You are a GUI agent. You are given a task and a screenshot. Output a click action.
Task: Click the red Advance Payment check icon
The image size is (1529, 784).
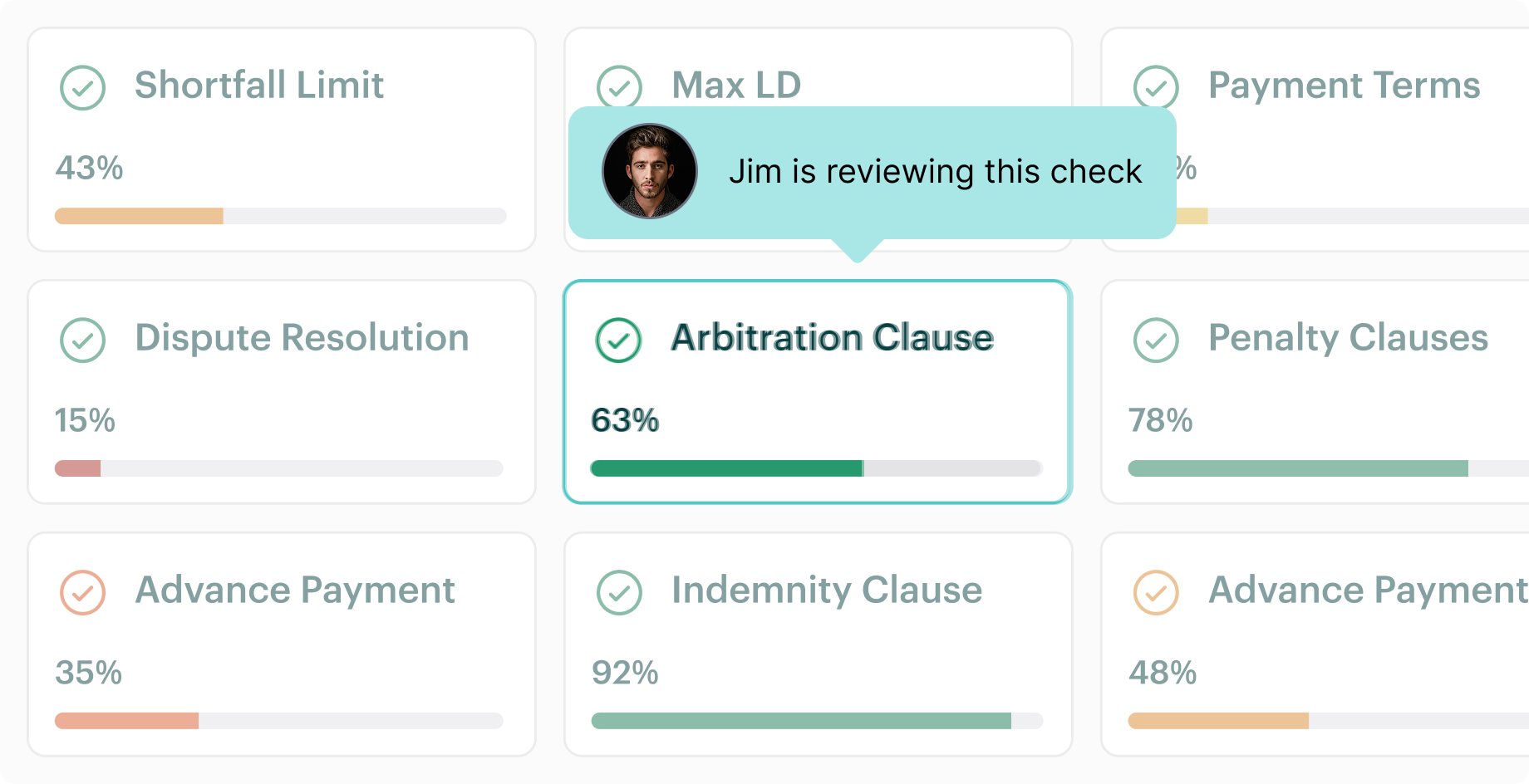[x=83, y=593]
